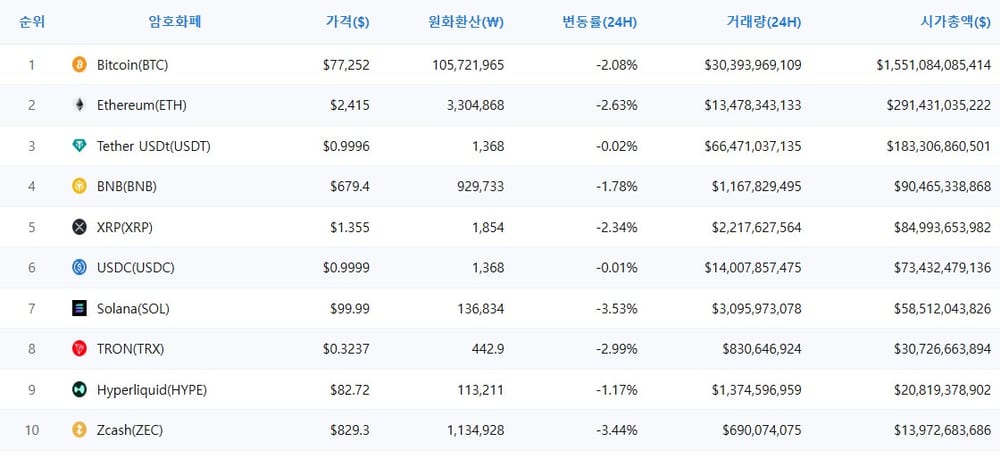Click the Solana square logo icon
The image size is (1000, 459).
pyautogui.click(x=79, y=309)
